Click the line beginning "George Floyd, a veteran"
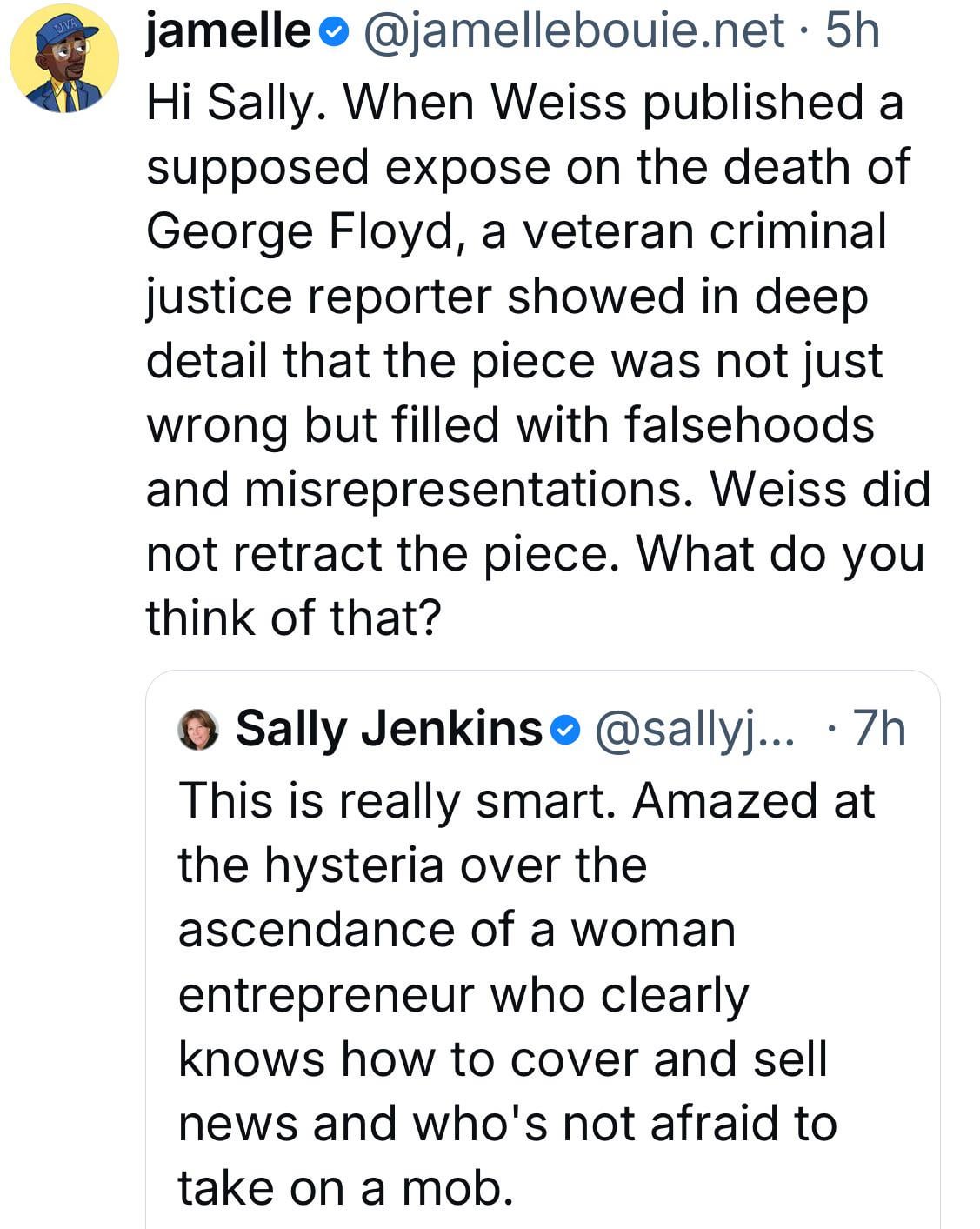Viewport: 980px width, 1229px height. (517, 231)
